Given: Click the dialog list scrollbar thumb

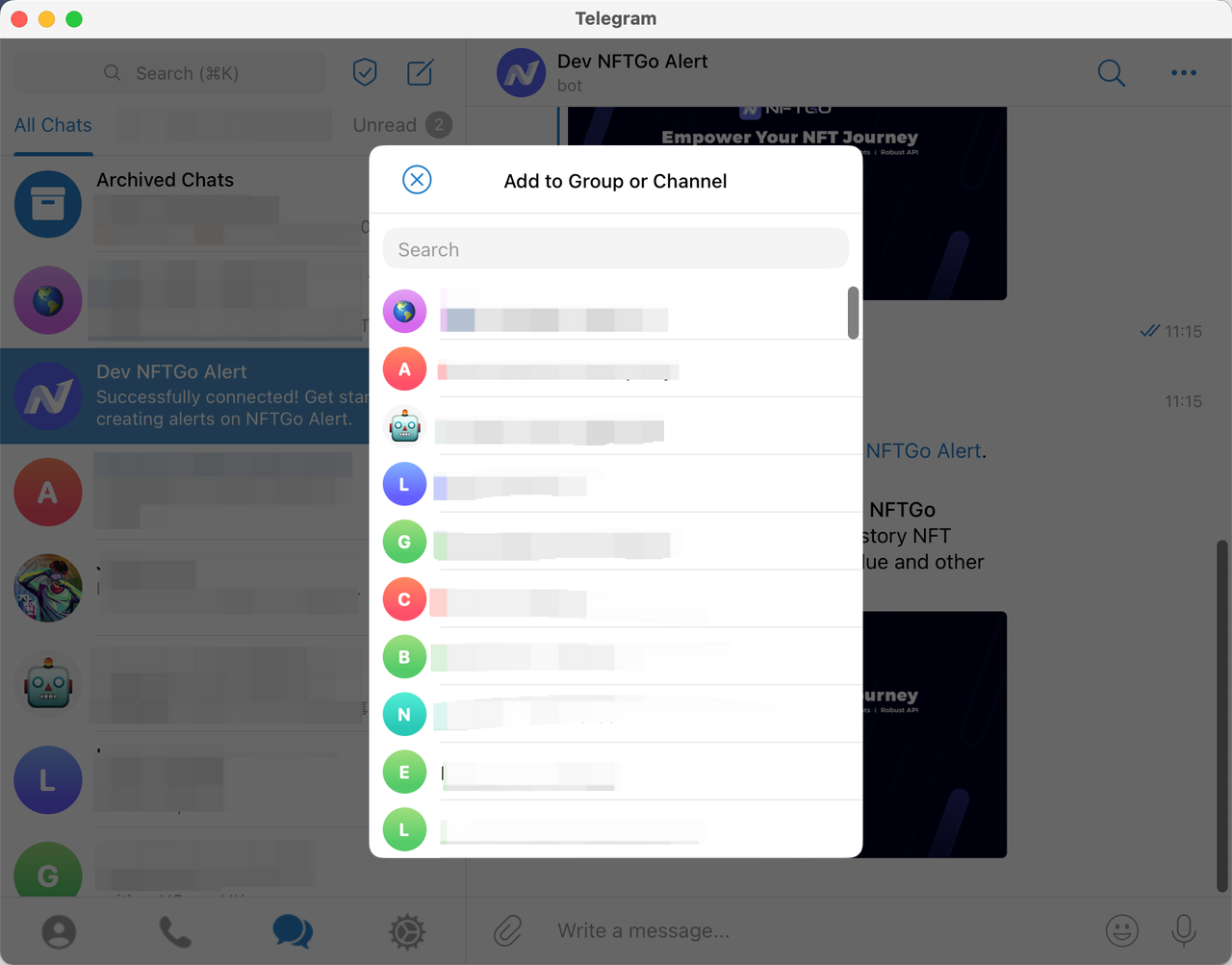Looking at the screenshot, I should coord(853,313).
